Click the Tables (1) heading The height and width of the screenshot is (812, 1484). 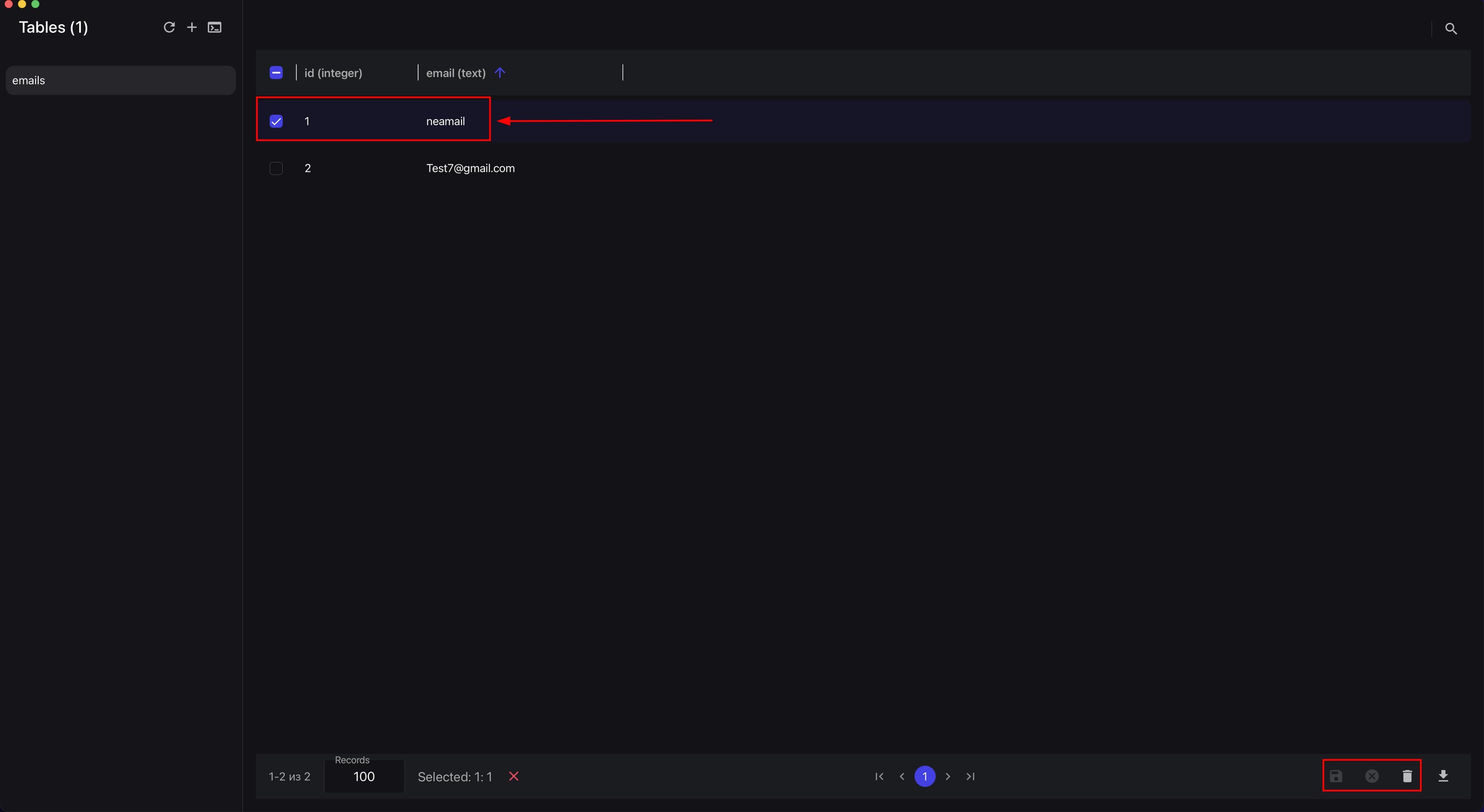click(53, 27)
